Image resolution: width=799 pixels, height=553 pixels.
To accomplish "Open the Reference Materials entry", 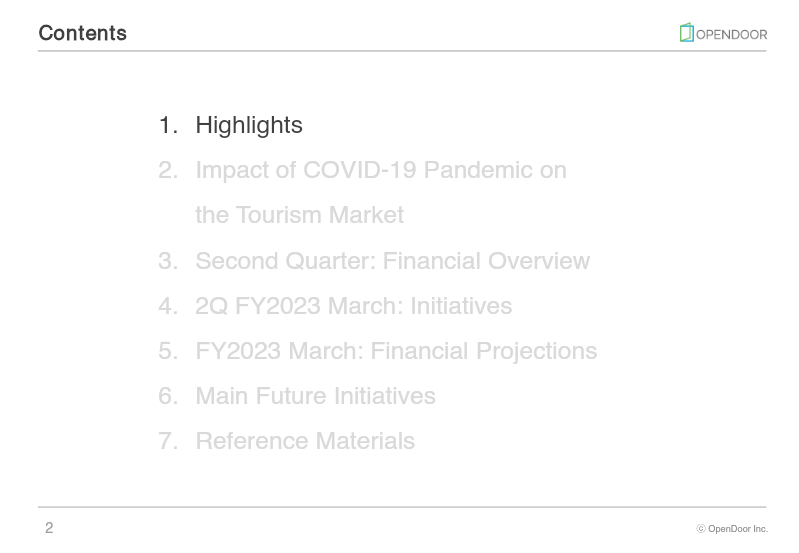I will coord(305,441).
